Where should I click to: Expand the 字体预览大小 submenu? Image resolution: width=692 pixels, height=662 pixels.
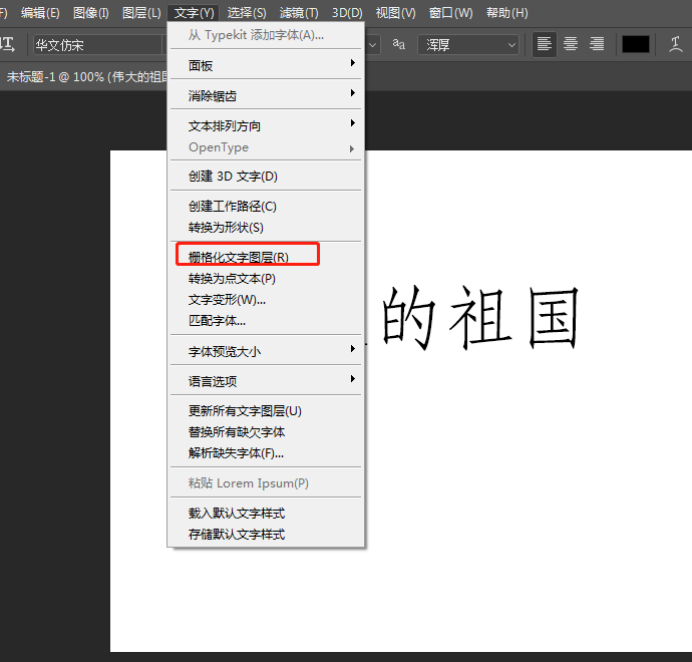tap(266, 351)
